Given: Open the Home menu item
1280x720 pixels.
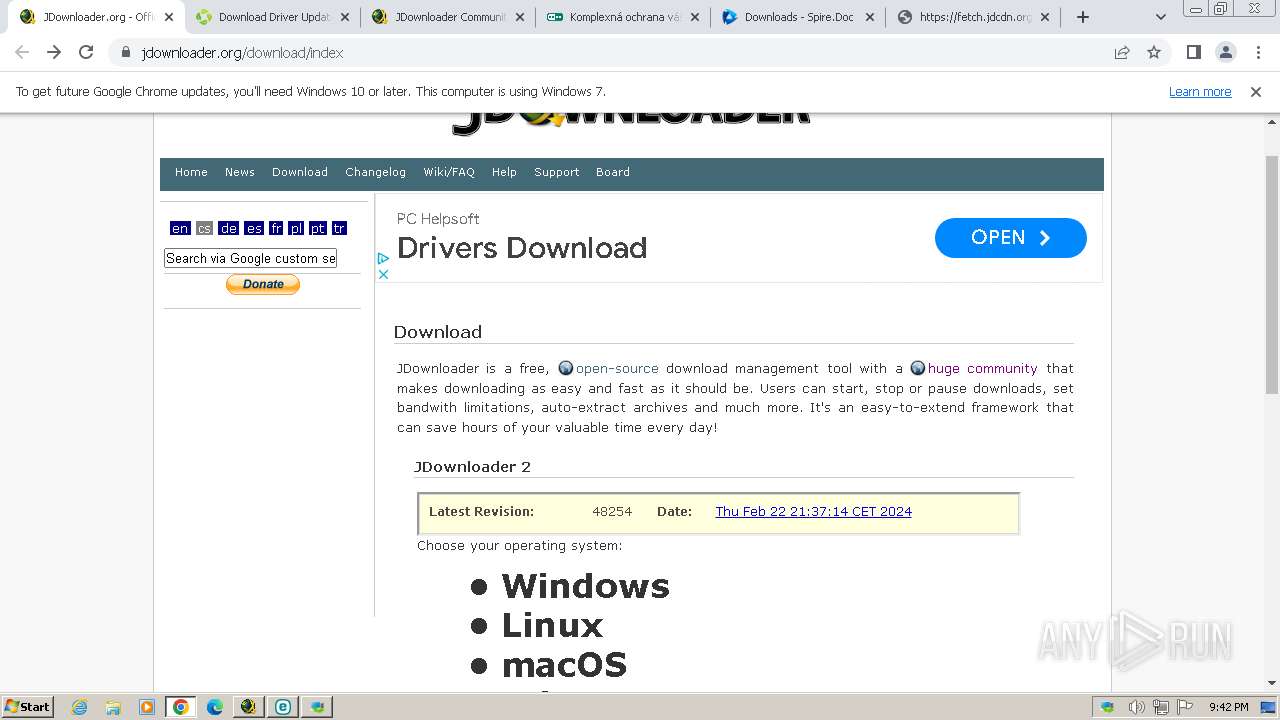Looking at the screenshot, I should click(191, 172).
